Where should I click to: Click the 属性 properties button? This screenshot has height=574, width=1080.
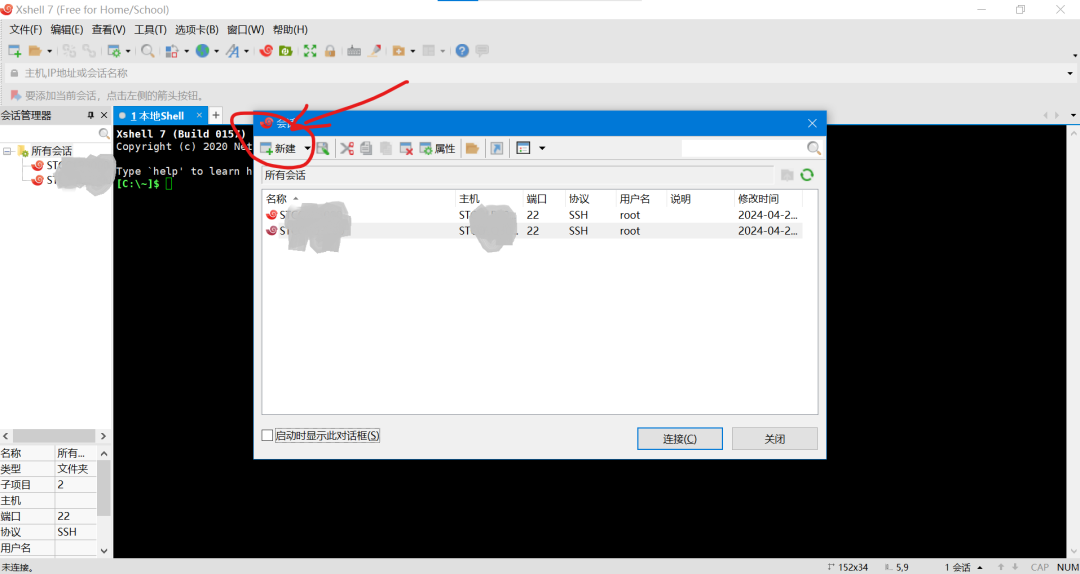pyautogui.click(x=438, y=148)
